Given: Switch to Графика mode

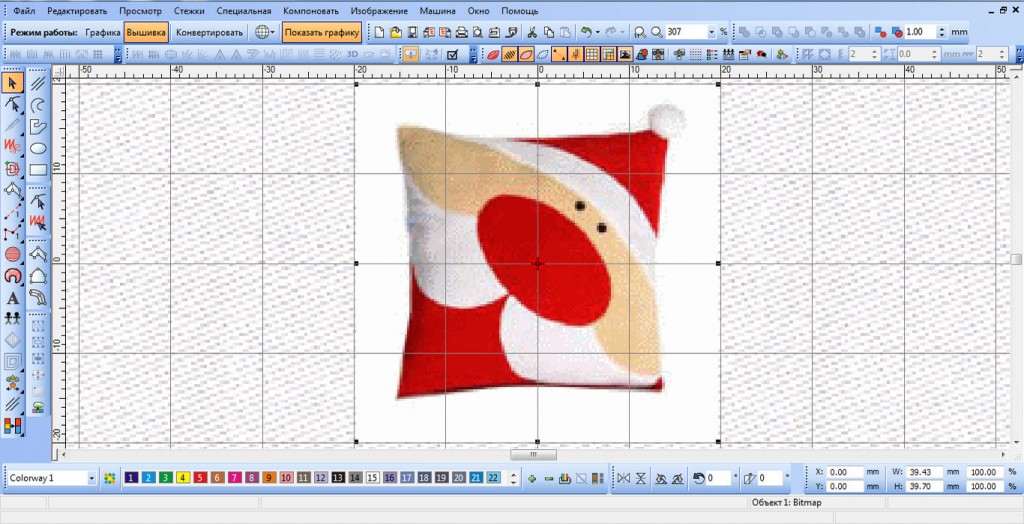Looking at the screenshot, I should [103, 32].
